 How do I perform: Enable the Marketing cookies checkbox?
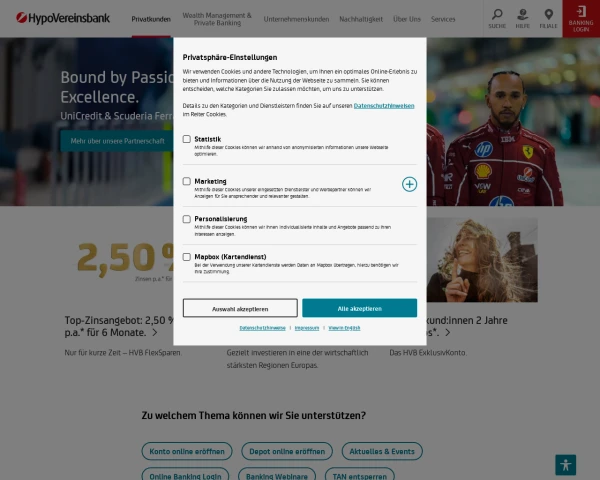(x=187, y=181)
